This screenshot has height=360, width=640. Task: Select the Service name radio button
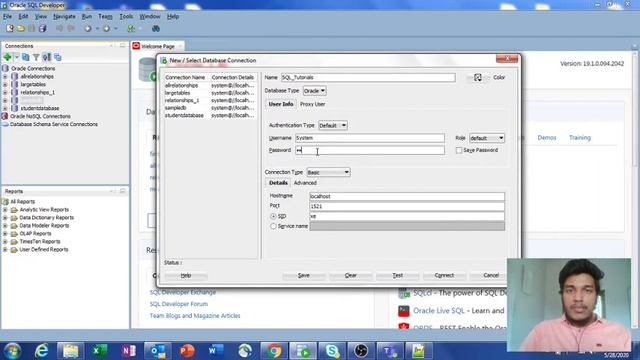point(273,226)
